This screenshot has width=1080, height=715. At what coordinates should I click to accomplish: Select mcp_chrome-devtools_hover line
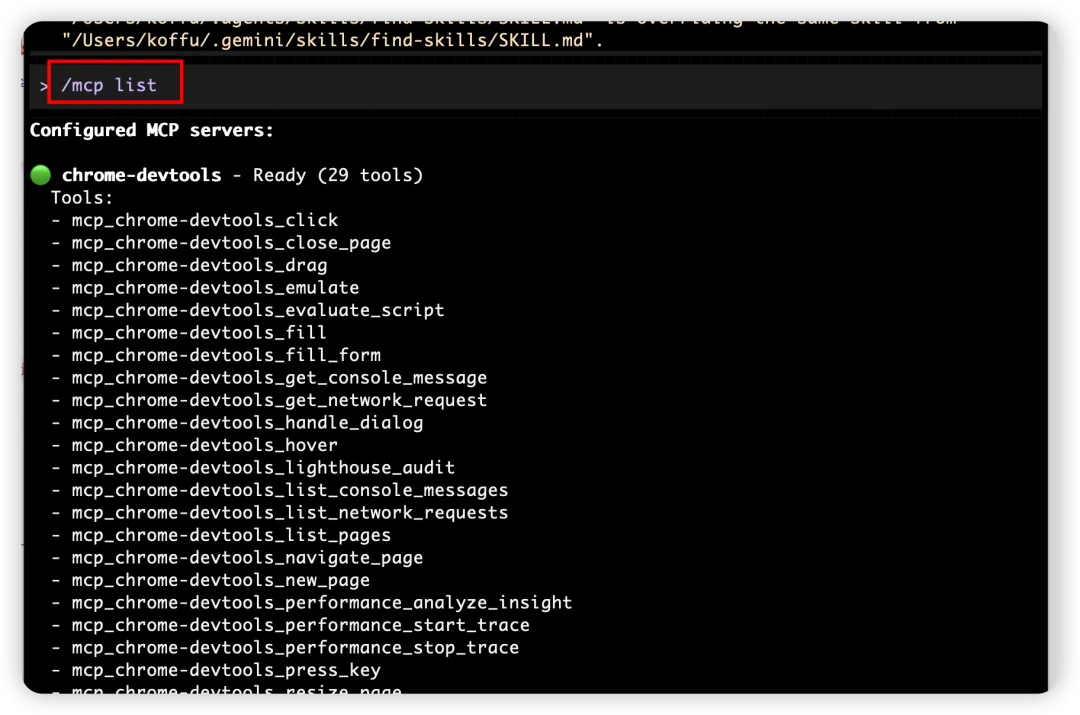tap(205, 446)
